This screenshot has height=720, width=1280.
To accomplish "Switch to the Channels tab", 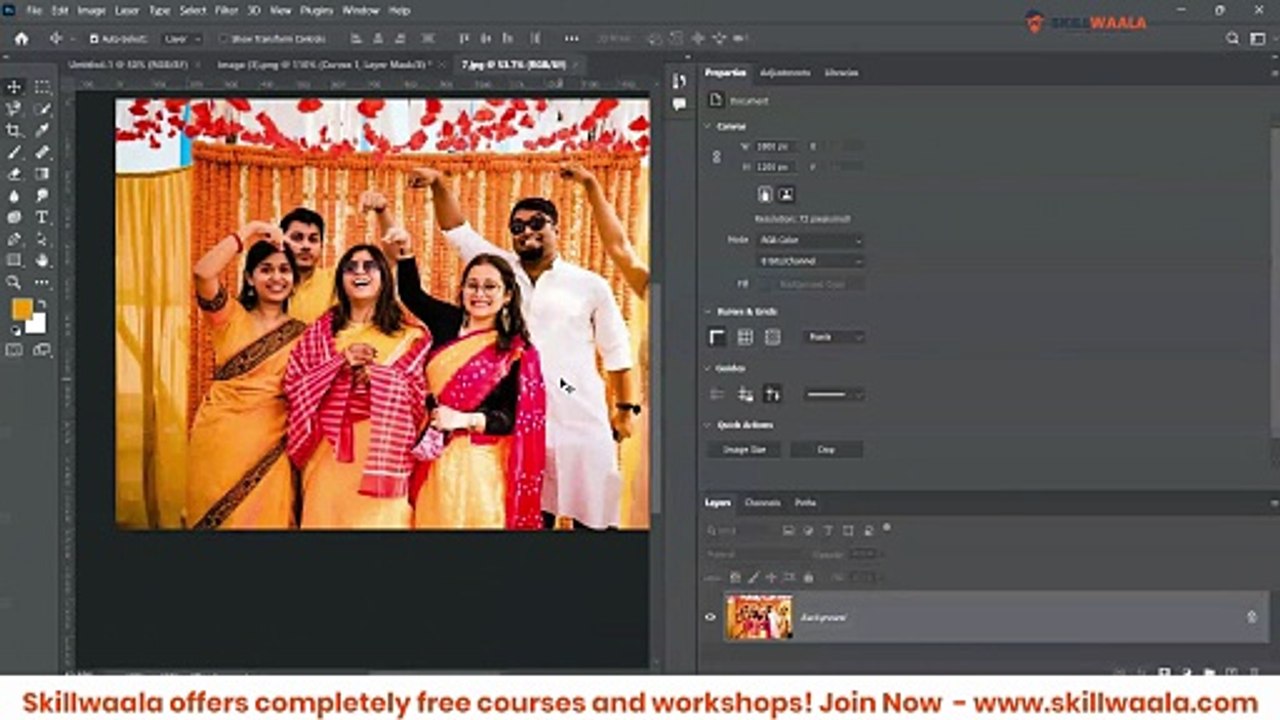I will pos(763,503).
